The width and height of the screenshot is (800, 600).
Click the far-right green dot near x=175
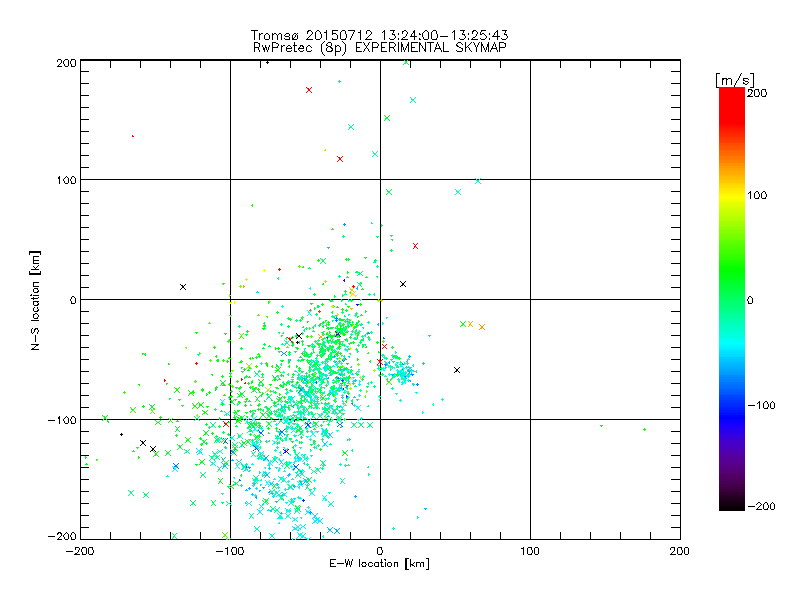(x=644, y=430)
